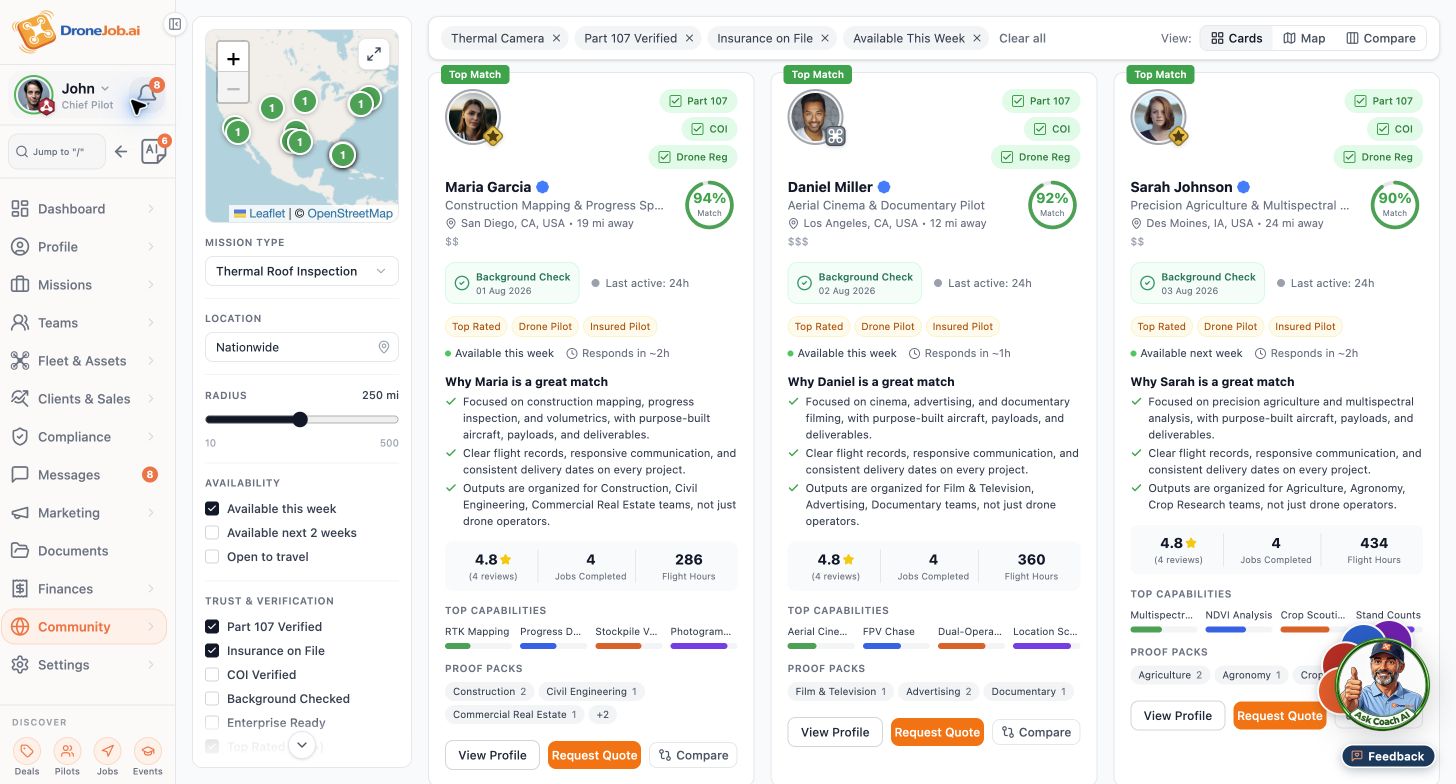Collapse the sidebar panel toggle icon
The height and width of the screenshot is (784, 1456).
(174, 24)
